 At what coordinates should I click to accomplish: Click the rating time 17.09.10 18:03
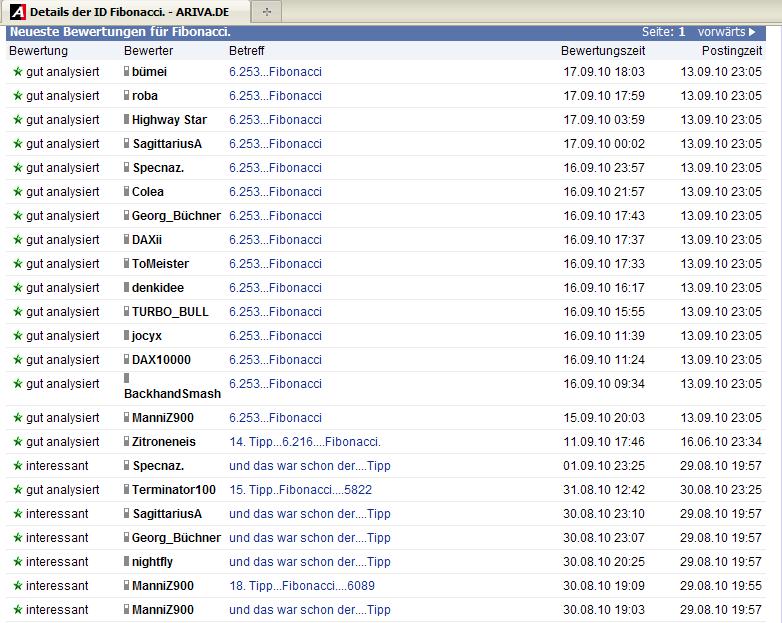click(x=604, y=72)
